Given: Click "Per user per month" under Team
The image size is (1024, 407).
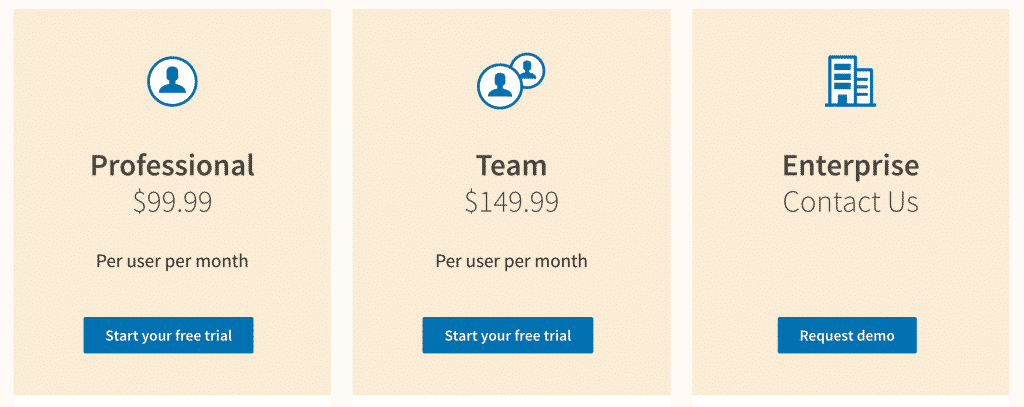Looking at the screenshot, I should click(511, 261).
